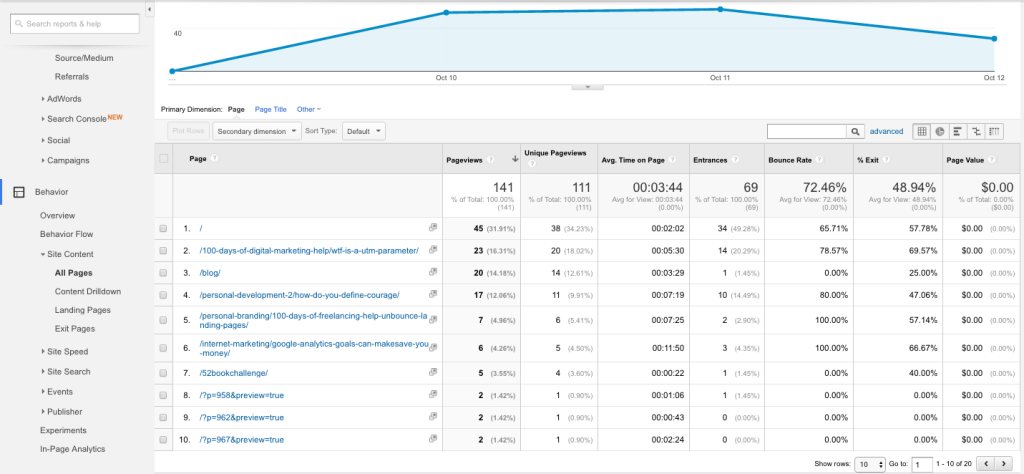This screenshot has height=474, width=1024.
Task: Open the Sort Type Default dropdown
Action: (364, 131)
